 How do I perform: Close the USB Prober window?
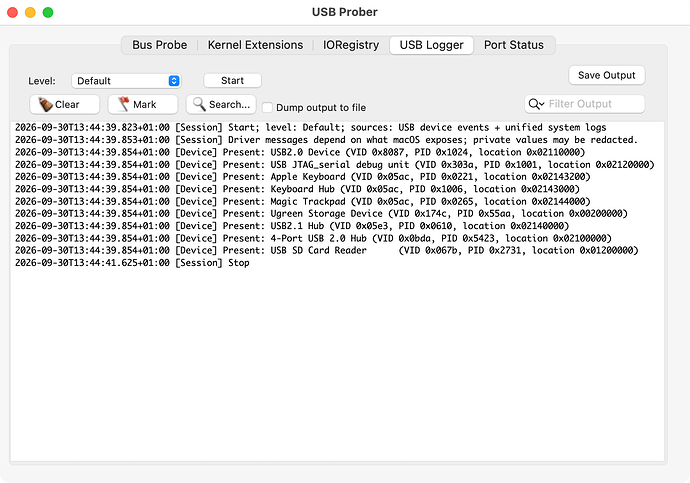[x=12, y=12]
